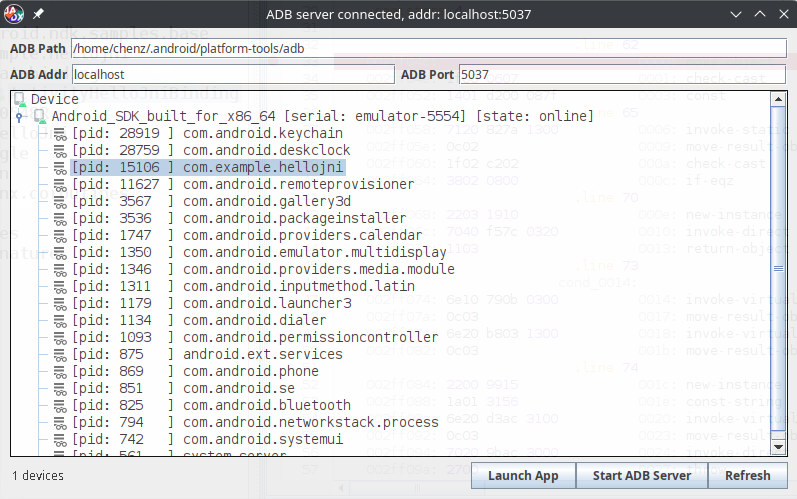
Task: Select process com.android.deskclock pid 28759
Action: point(211,150)
